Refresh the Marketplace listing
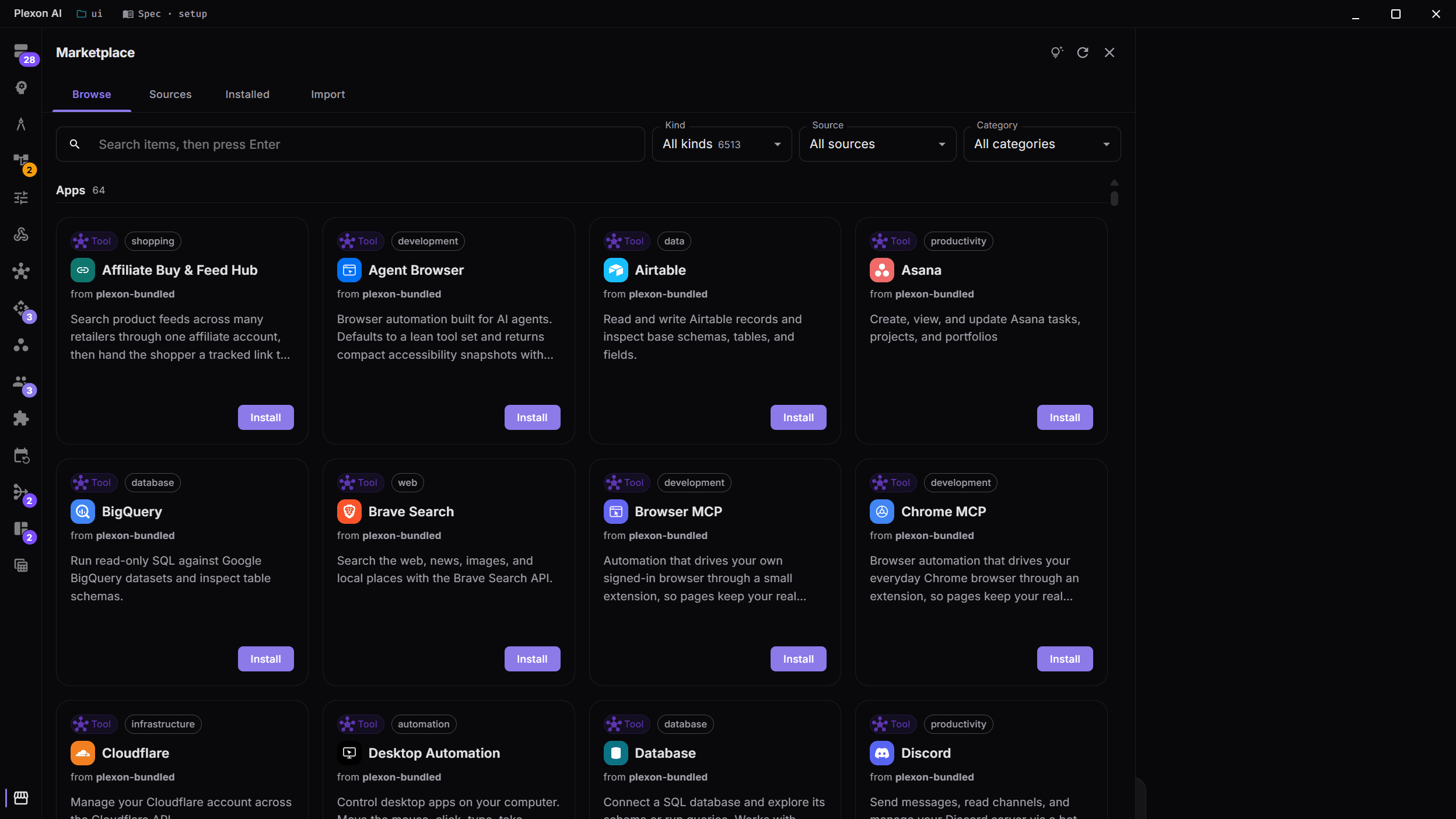Screen dimensions: 1456x819 (1083, 52)
